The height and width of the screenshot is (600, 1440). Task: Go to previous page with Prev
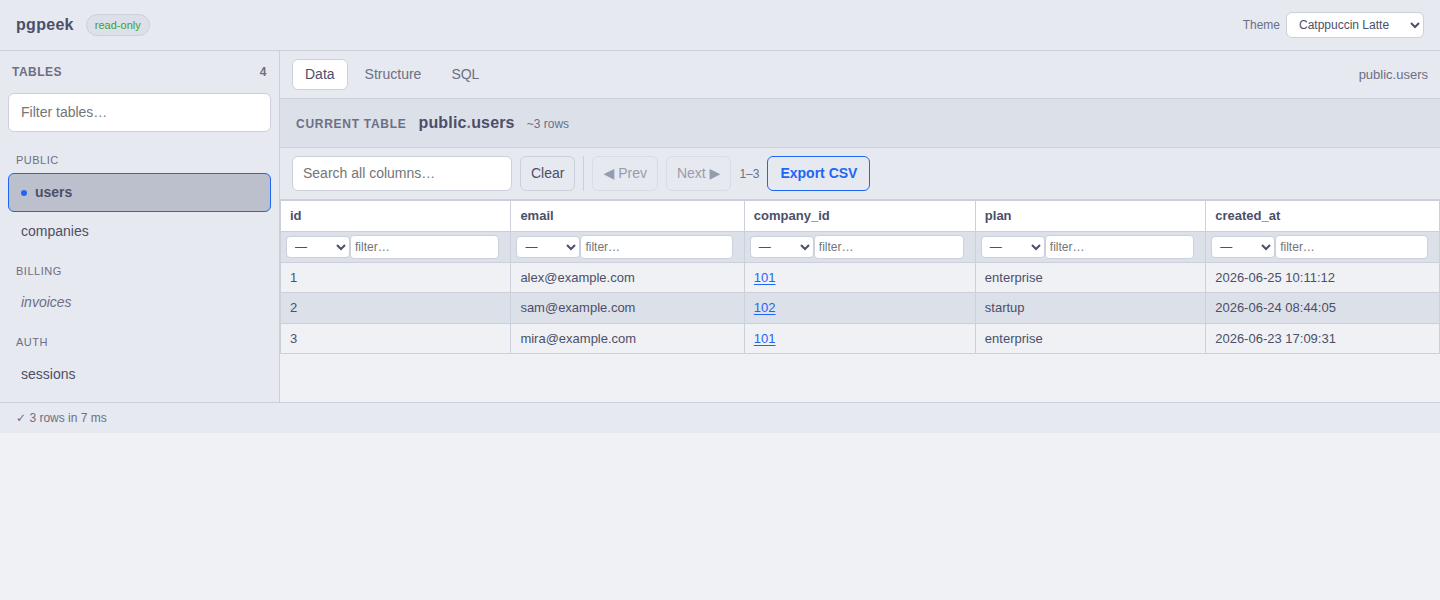point(625,173)
